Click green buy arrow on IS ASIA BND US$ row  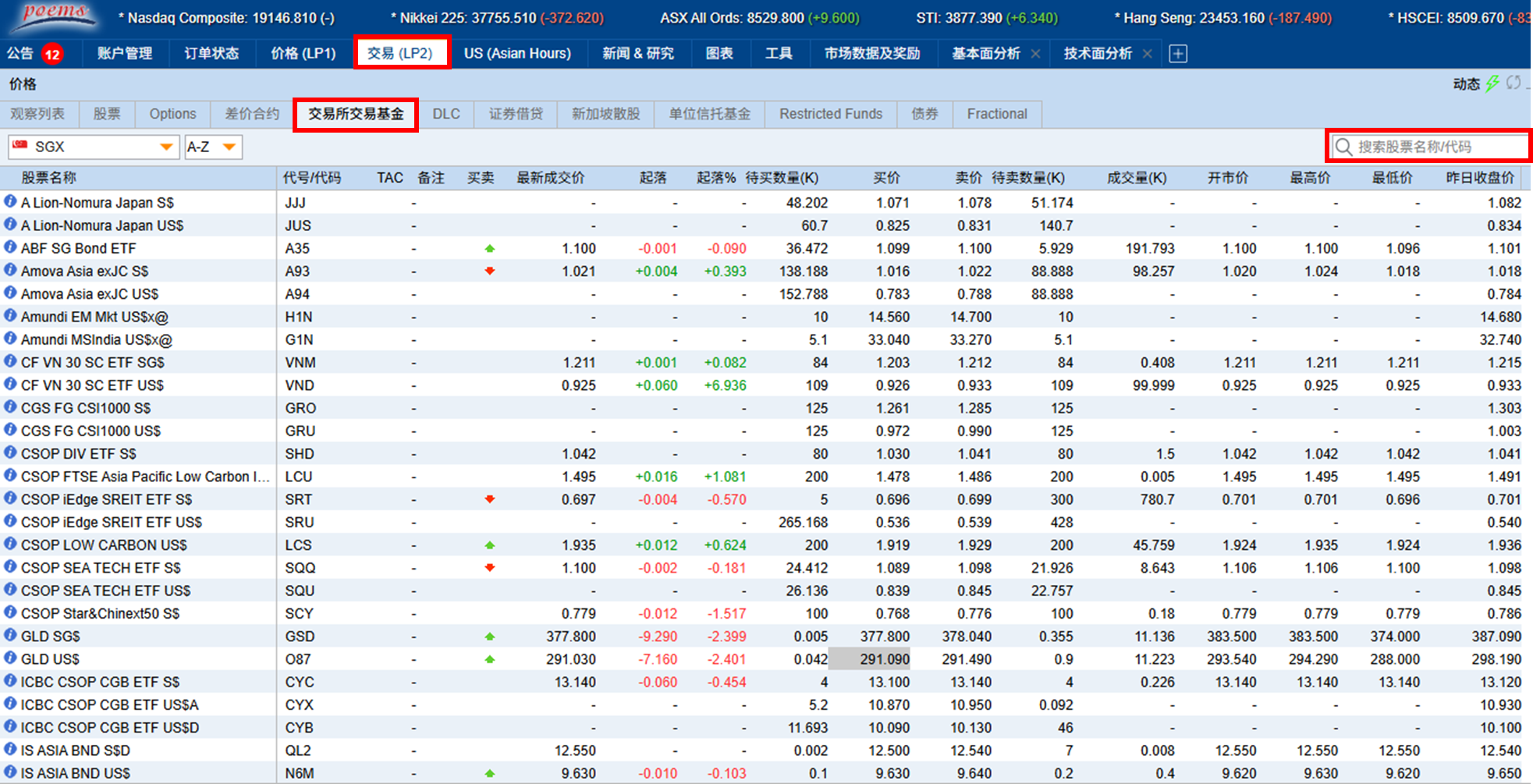(490, 773)
